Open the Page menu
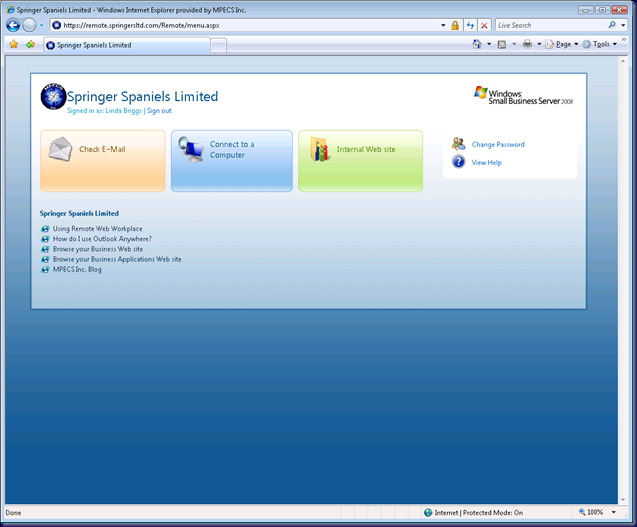The height and width of the screenshot is (527, 637). 562,44
